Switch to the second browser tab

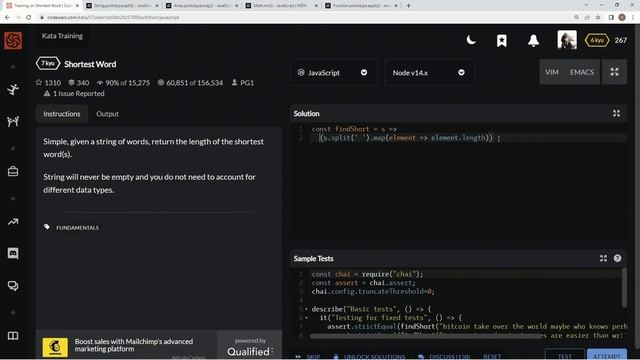tap(121, 6)
